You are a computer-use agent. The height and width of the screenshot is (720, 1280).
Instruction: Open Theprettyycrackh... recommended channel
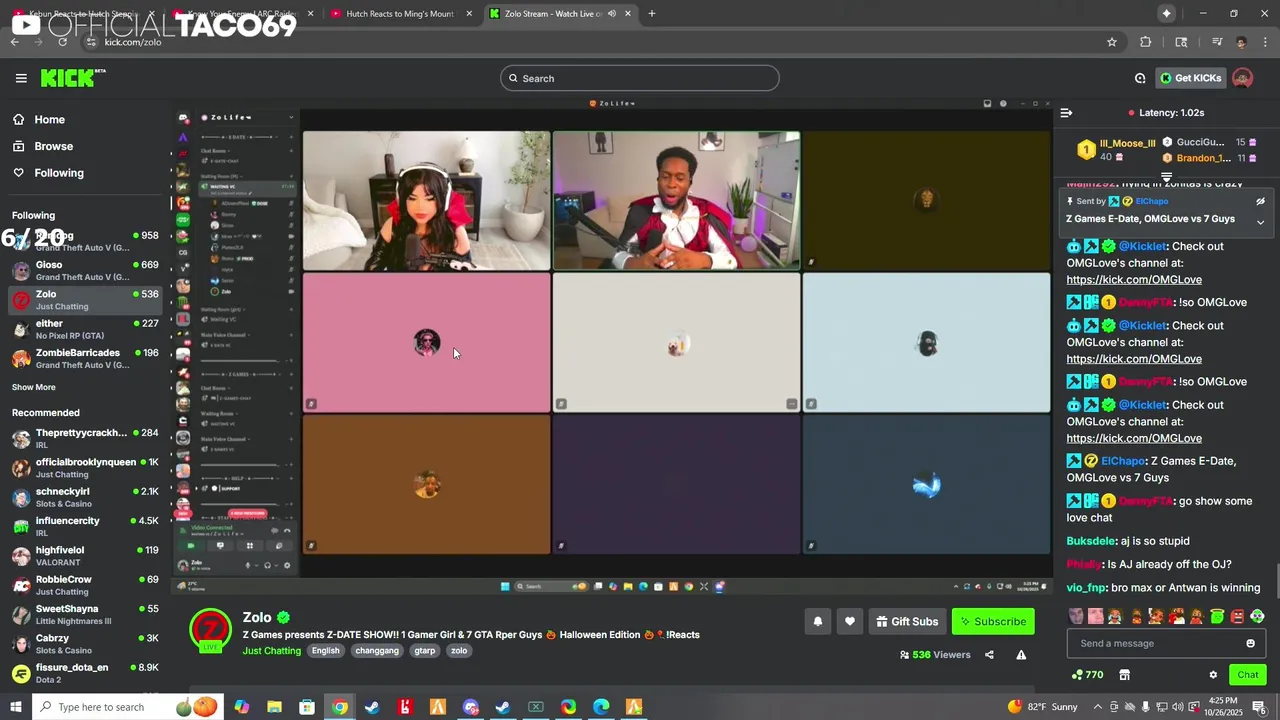pos(85,439)
